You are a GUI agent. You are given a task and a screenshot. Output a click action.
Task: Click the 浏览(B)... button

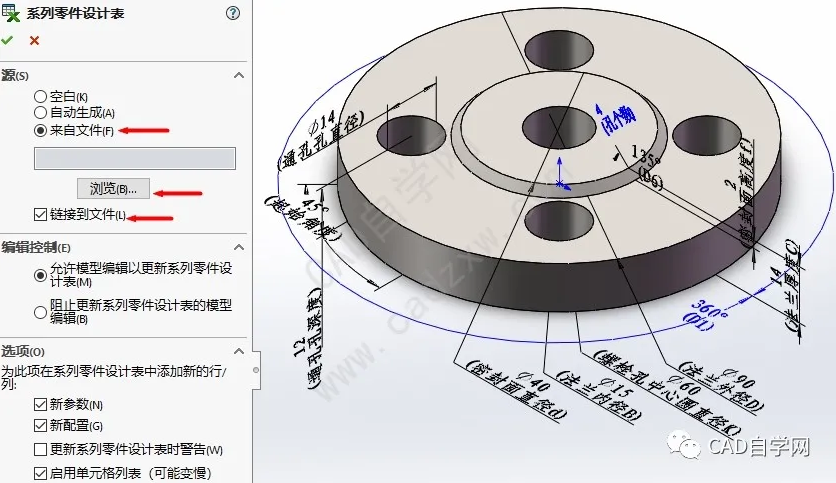tap(113, 189)
